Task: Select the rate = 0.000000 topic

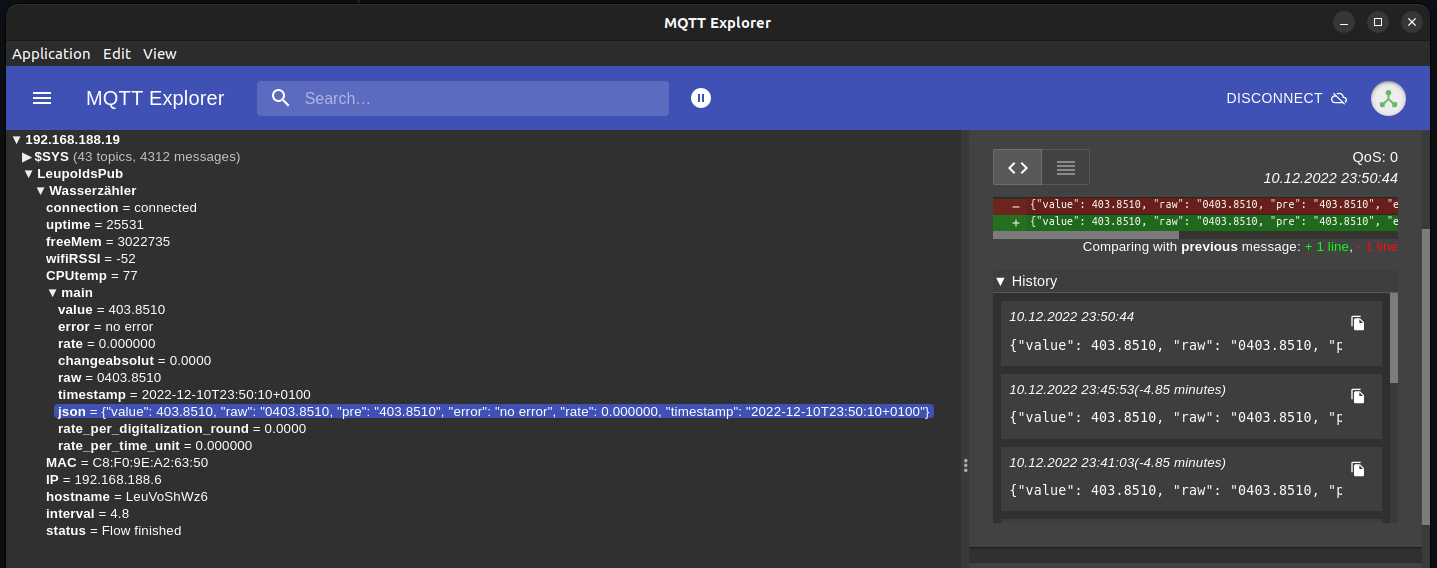Action: tap(107, 344)
